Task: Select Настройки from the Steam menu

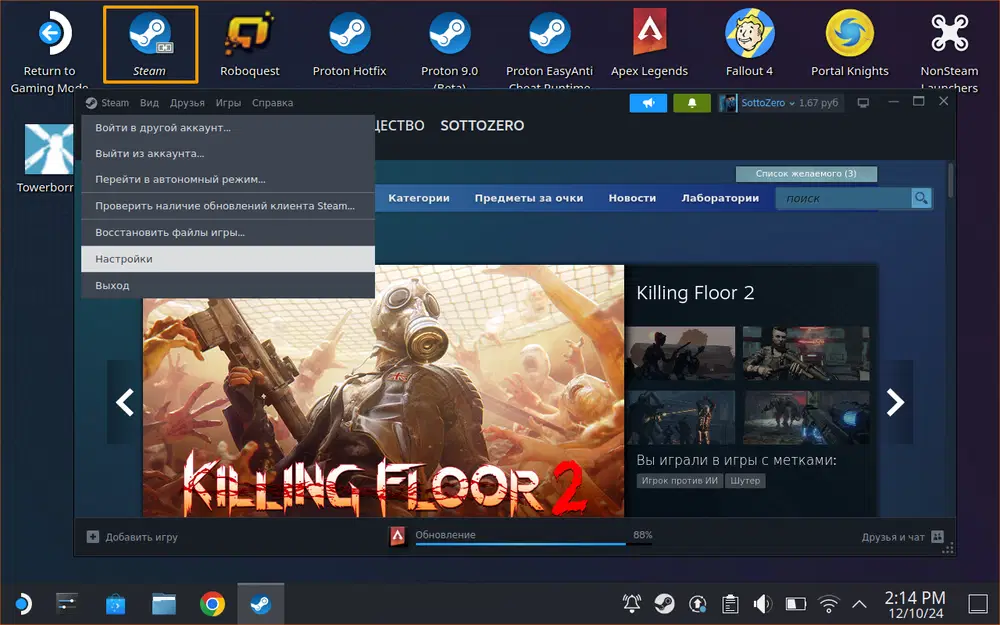Action: click(x=124, y=259)
